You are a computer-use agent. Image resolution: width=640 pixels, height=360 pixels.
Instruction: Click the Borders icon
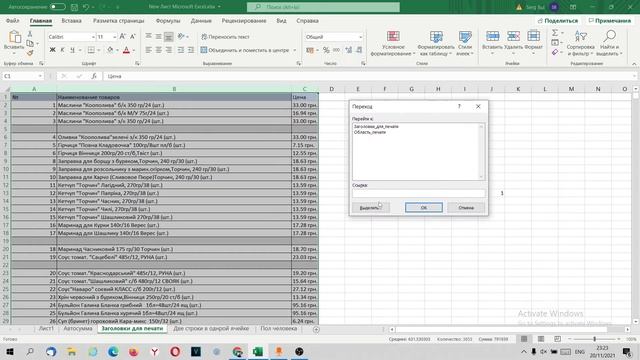pyautogui.click(x=91, y=50)
